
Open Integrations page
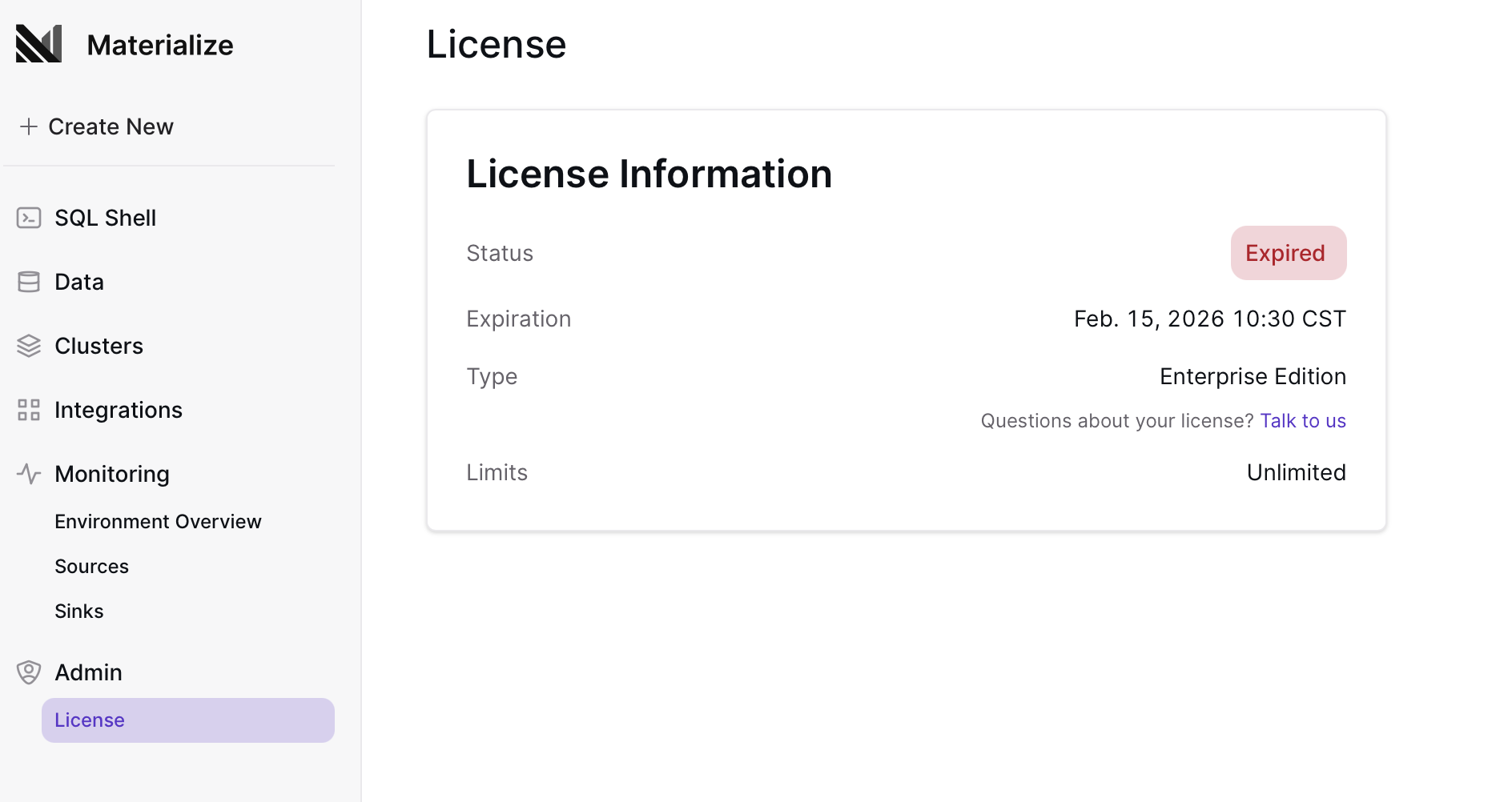pos(118,410)
